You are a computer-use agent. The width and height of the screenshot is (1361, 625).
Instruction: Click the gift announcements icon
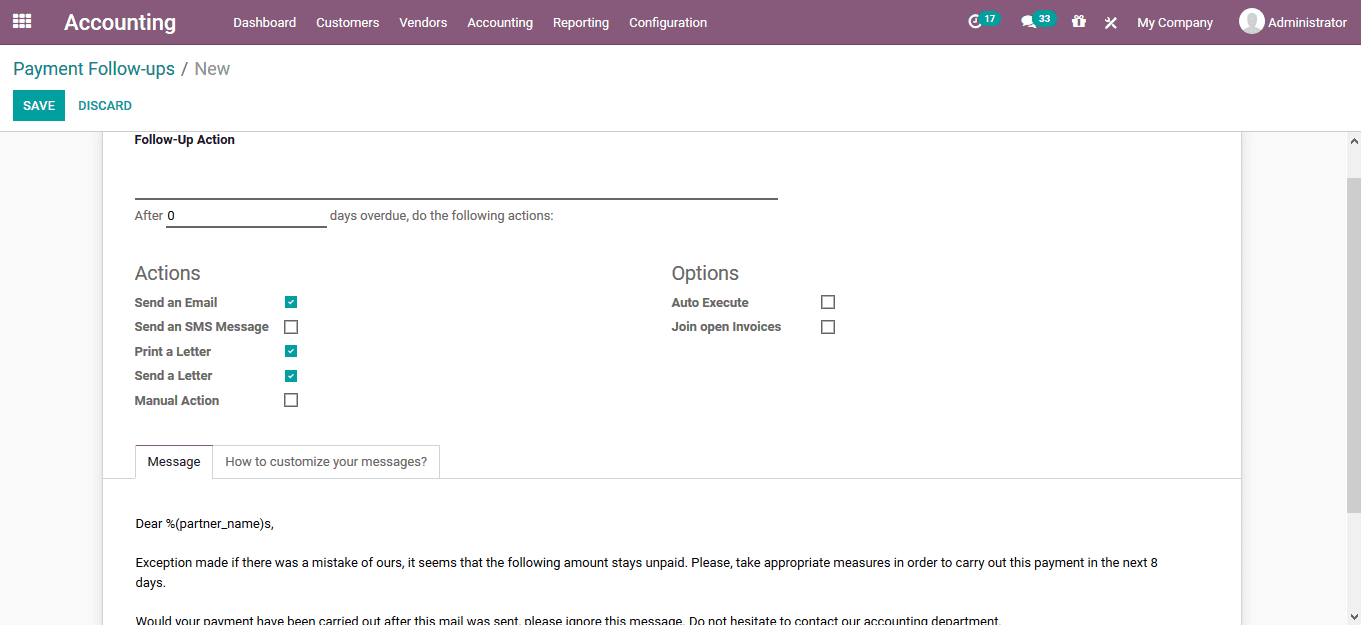1078,21
